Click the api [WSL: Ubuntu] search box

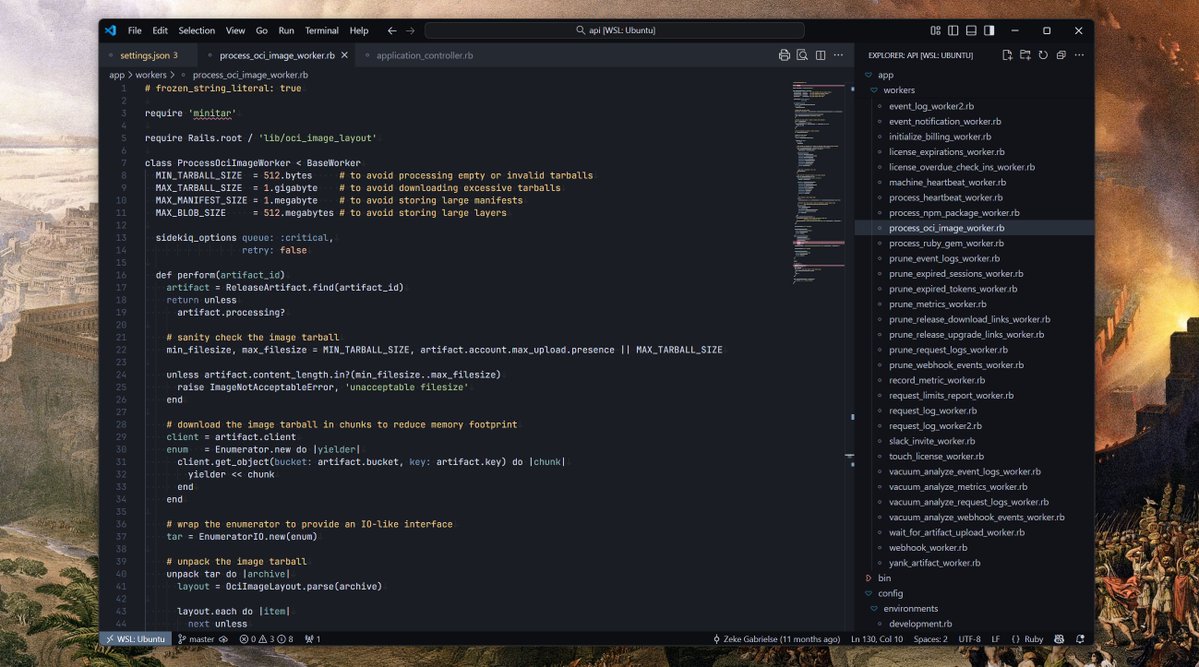(615, 31)
